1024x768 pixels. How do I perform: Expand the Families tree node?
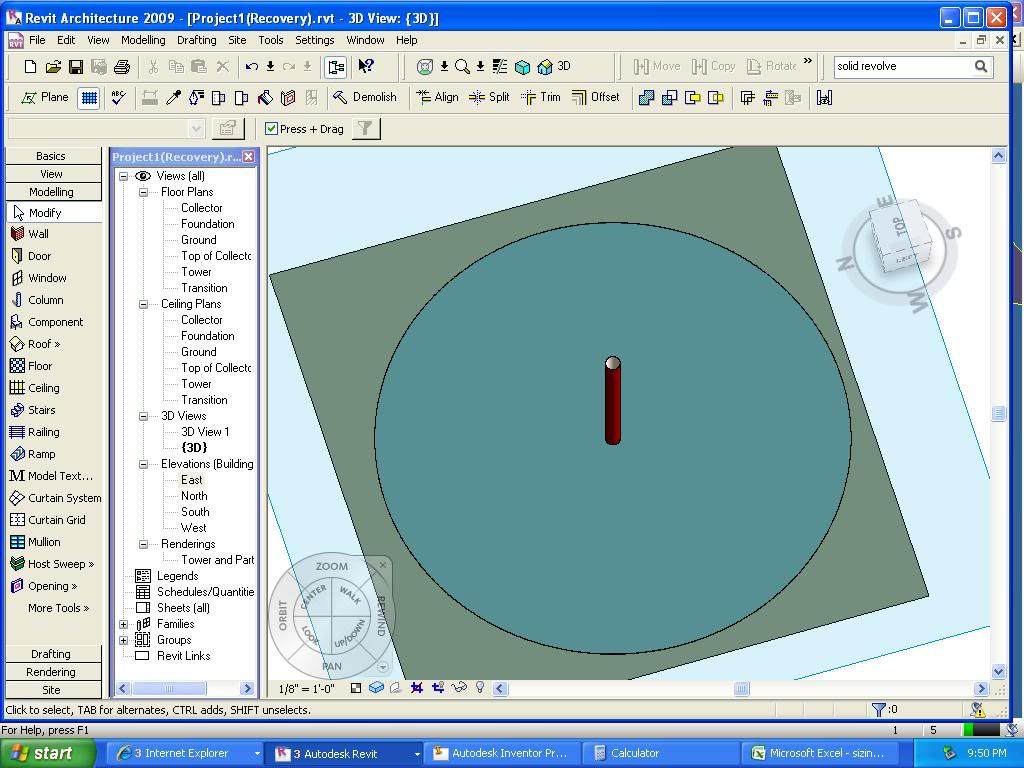(124, 624)
